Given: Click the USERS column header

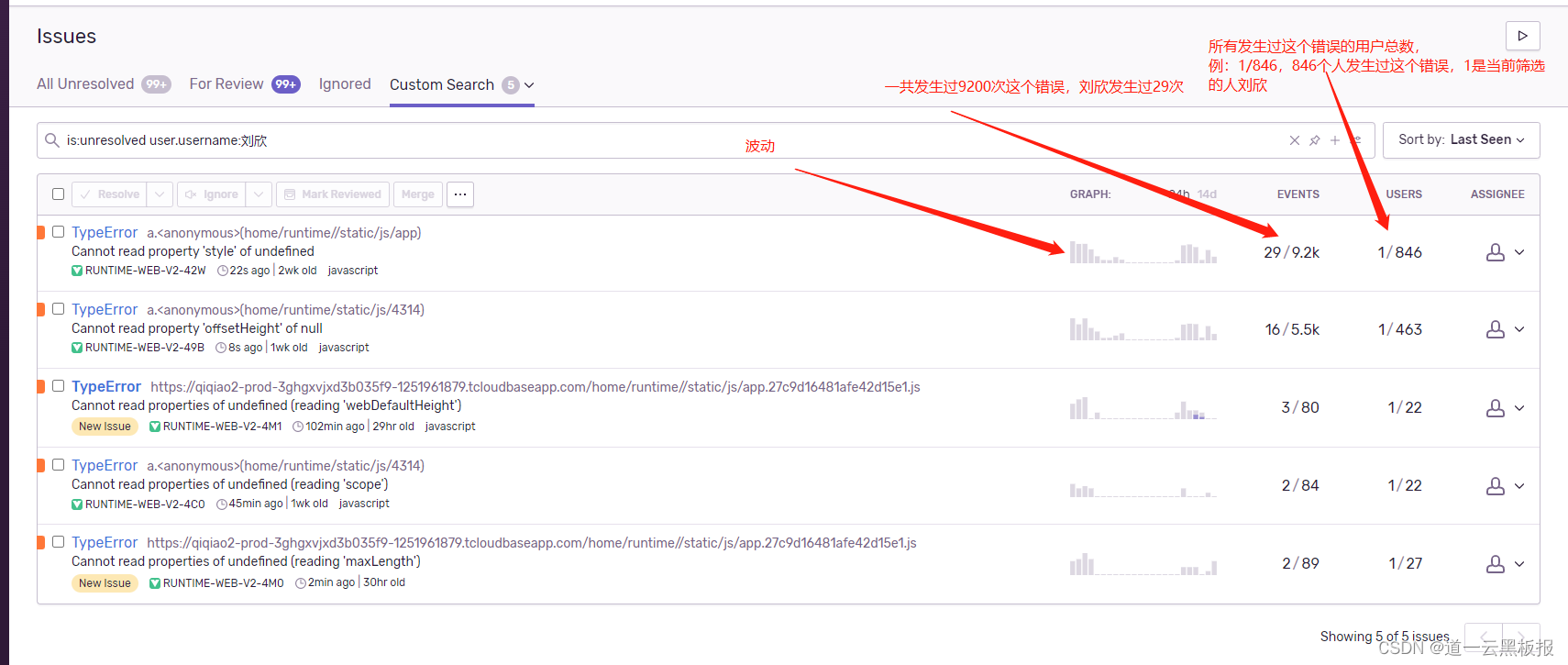Looking at the screenshot, I should coord(1404,194).
